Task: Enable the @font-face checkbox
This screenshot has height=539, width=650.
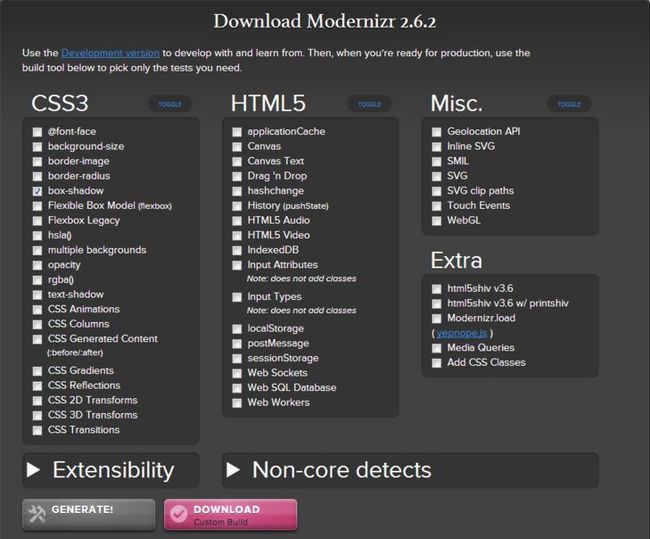Action: [37, 132]
